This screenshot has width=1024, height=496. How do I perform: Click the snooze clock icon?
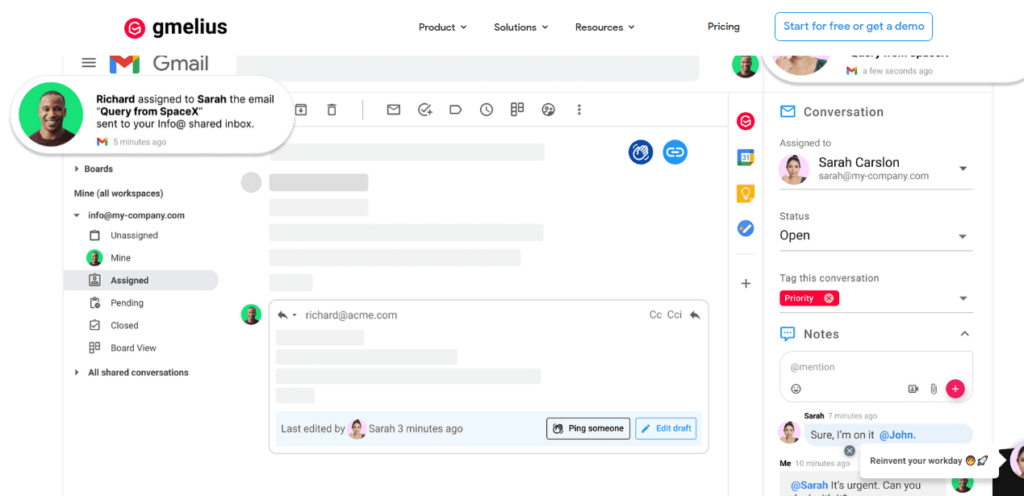click(487, 110)
